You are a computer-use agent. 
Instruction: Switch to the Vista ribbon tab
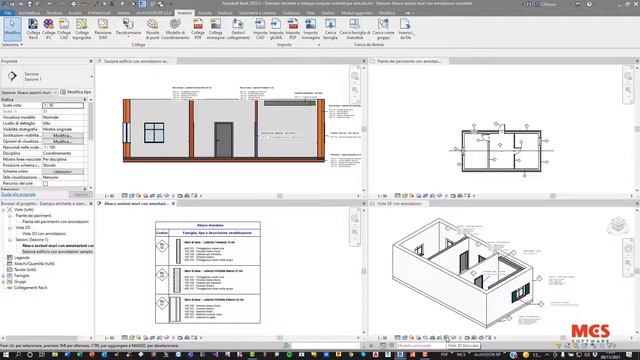coord(310,13)
